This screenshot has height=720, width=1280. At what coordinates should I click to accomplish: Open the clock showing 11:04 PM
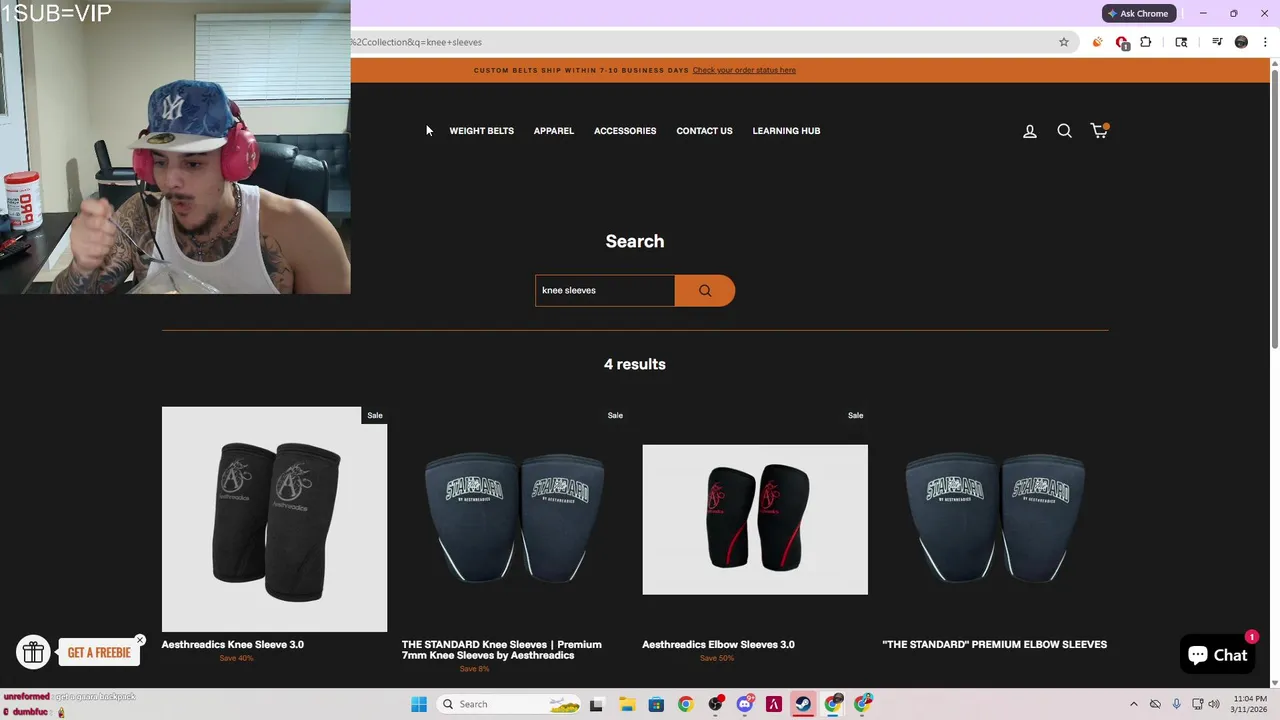[x=1250, y=704]
